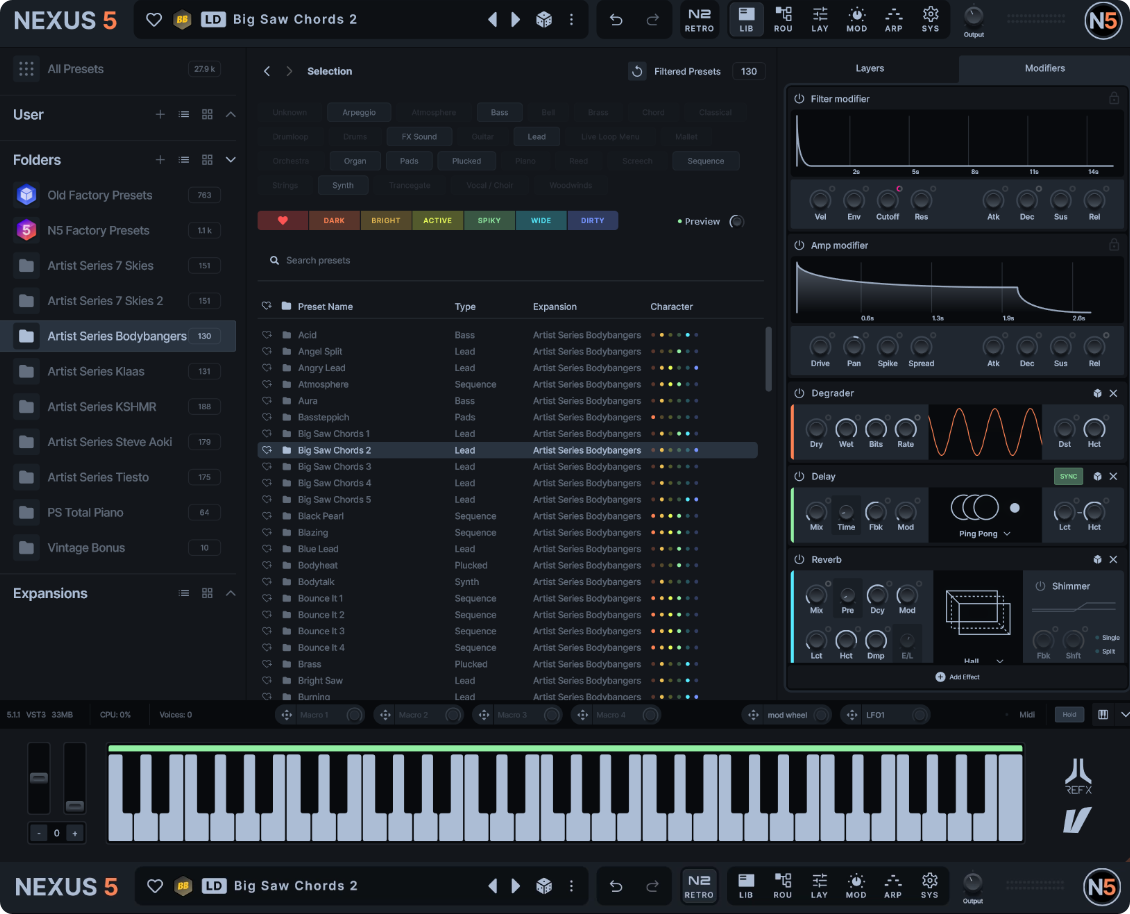The height and width of the screenshot is (914, 1130).
Task: Randomize the Degrader effect with dice icon
Action: point(1097,394)
